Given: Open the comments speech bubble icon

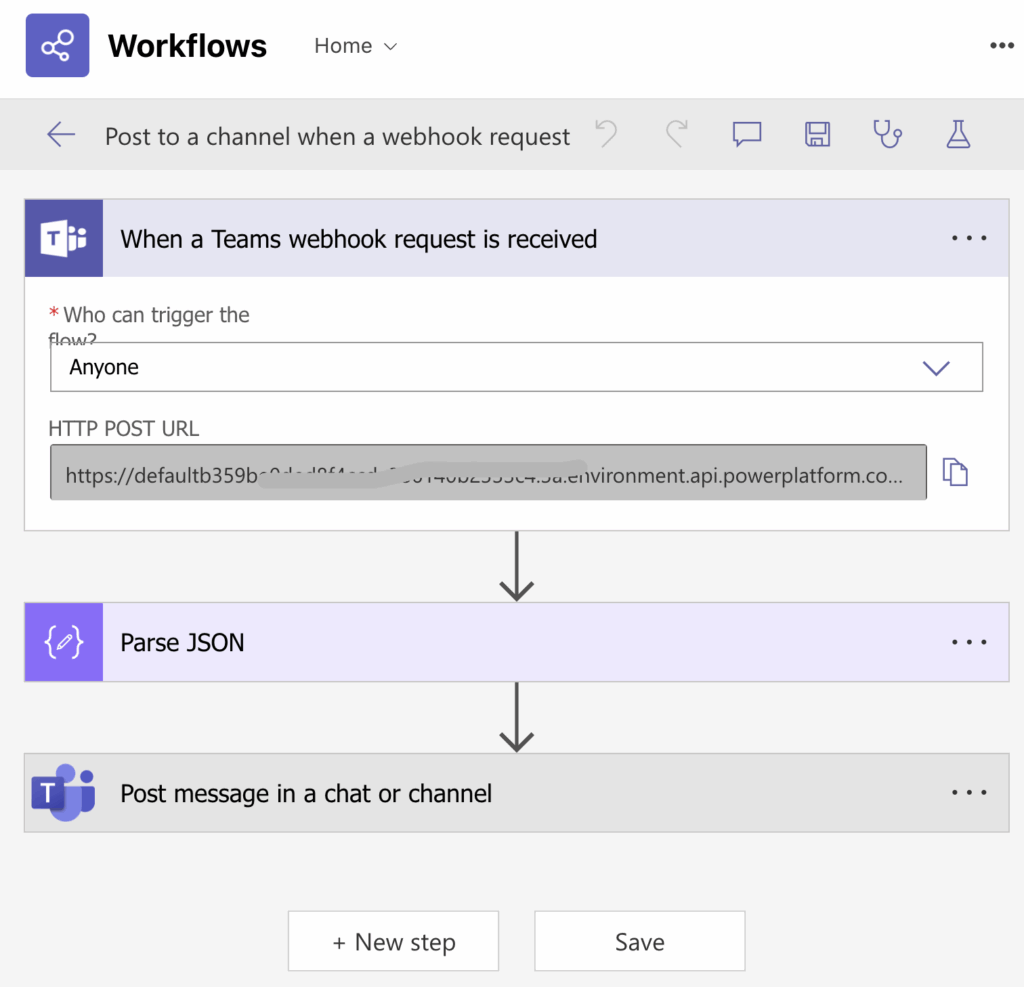Looking at the screenshot, I should [746, 135].
